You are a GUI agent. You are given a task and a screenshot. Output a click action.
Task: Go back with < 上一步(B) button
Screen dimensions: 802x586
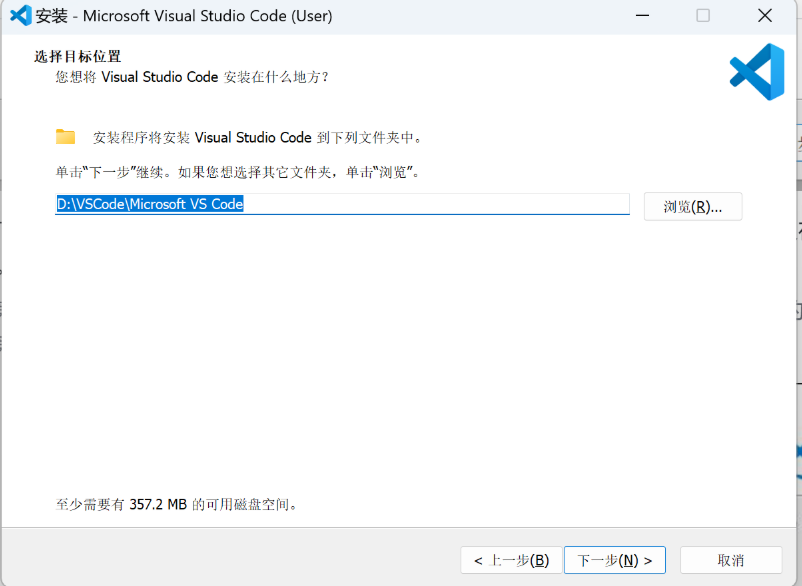tap(511, 560)
